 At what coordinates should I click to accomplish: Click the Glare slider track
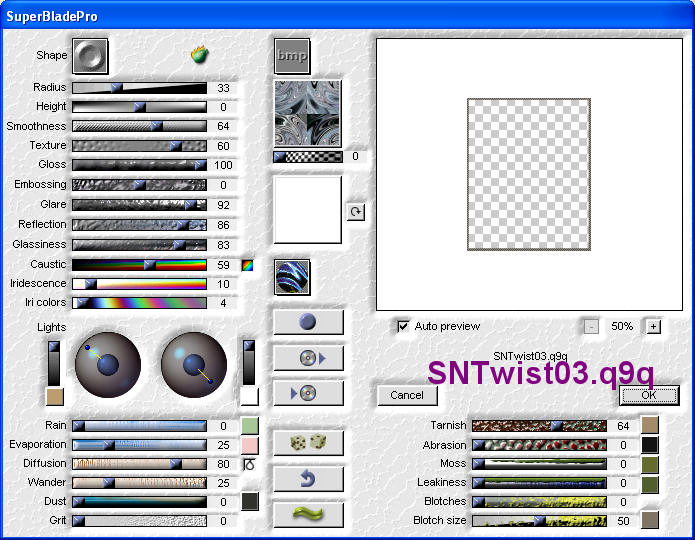(x=139, y=205)
